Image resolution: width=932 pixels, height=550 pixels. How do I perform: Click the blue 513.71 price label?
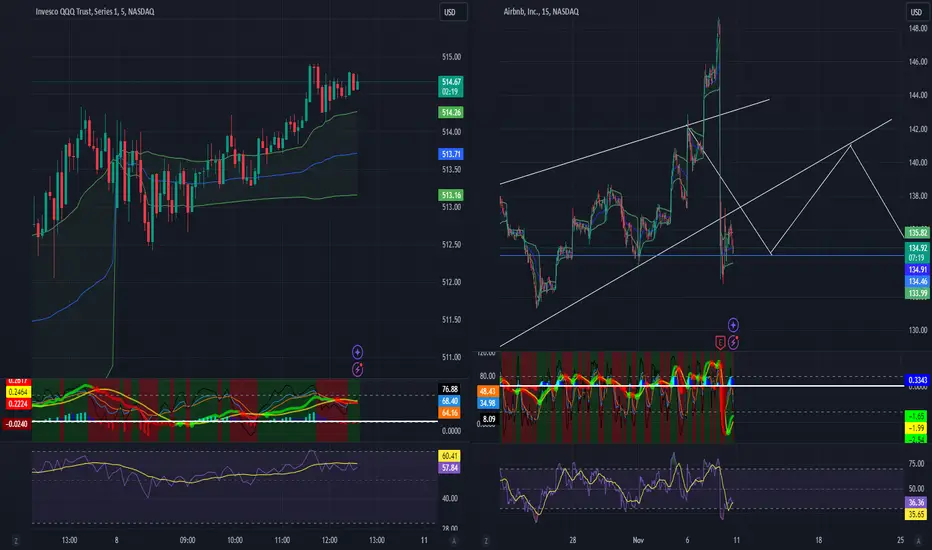pyautogui.click(x=451, y=154)
